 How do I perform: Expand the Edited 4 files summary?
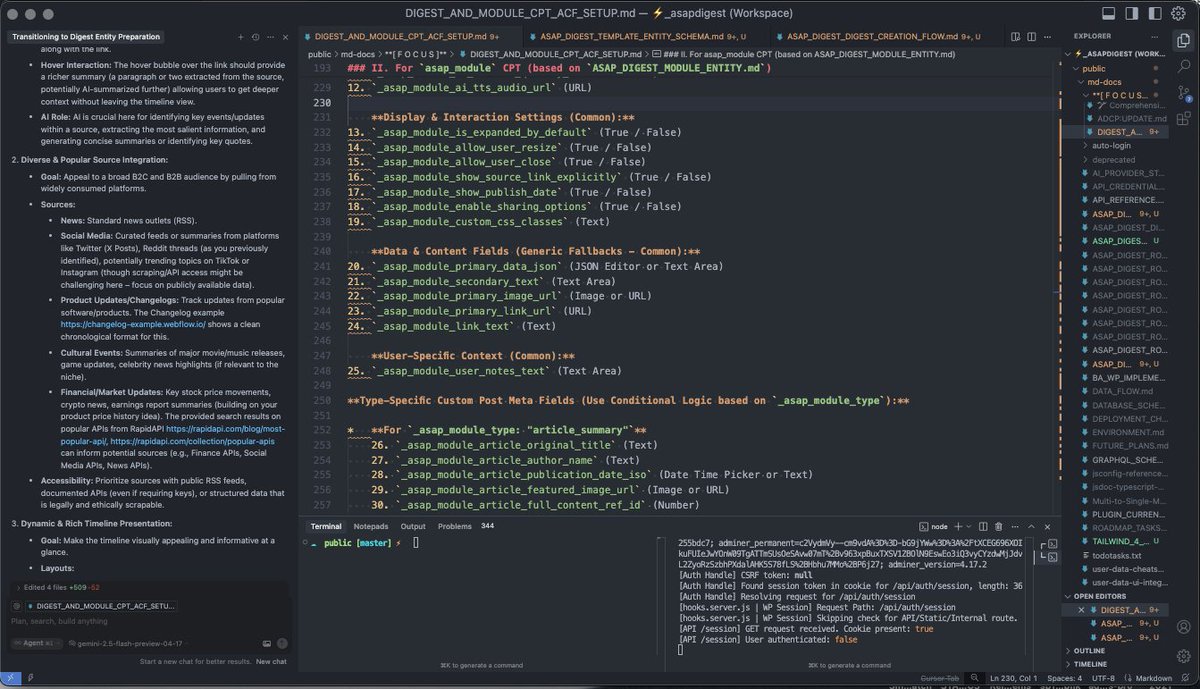pyautogui.click(x=64, y=588)
